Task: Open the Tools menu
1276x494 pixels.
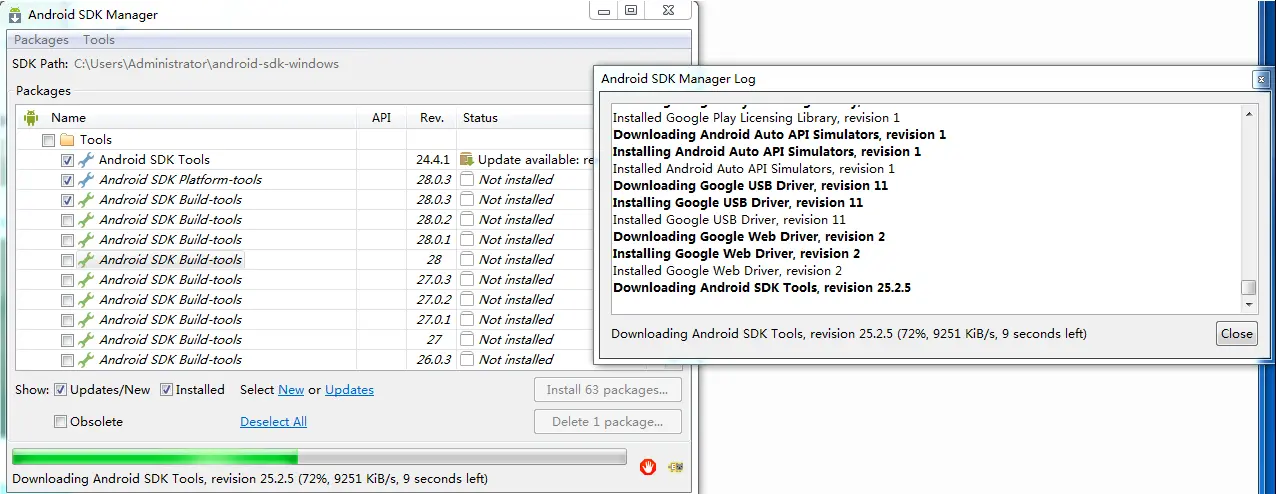Action: (x=99, y=40)
